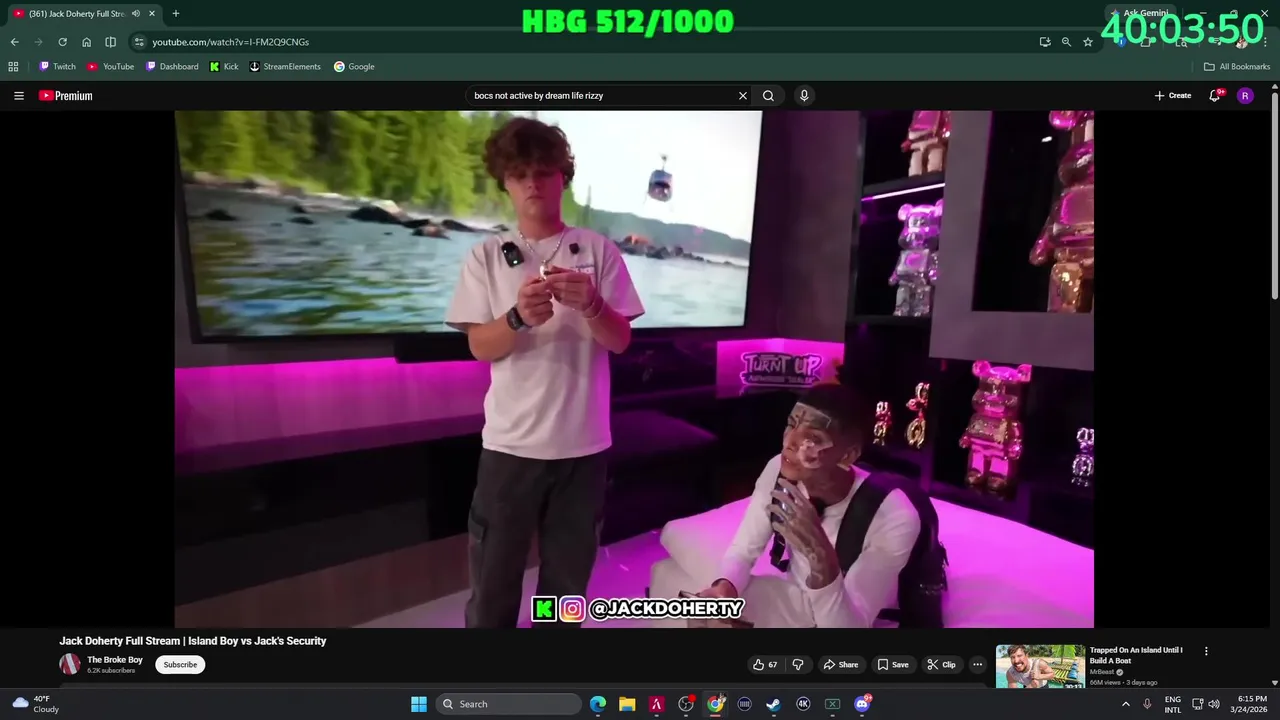Bookmark this page with the star icon
The width and height of the screenshot is (1280, 720).
[1088, 42]
